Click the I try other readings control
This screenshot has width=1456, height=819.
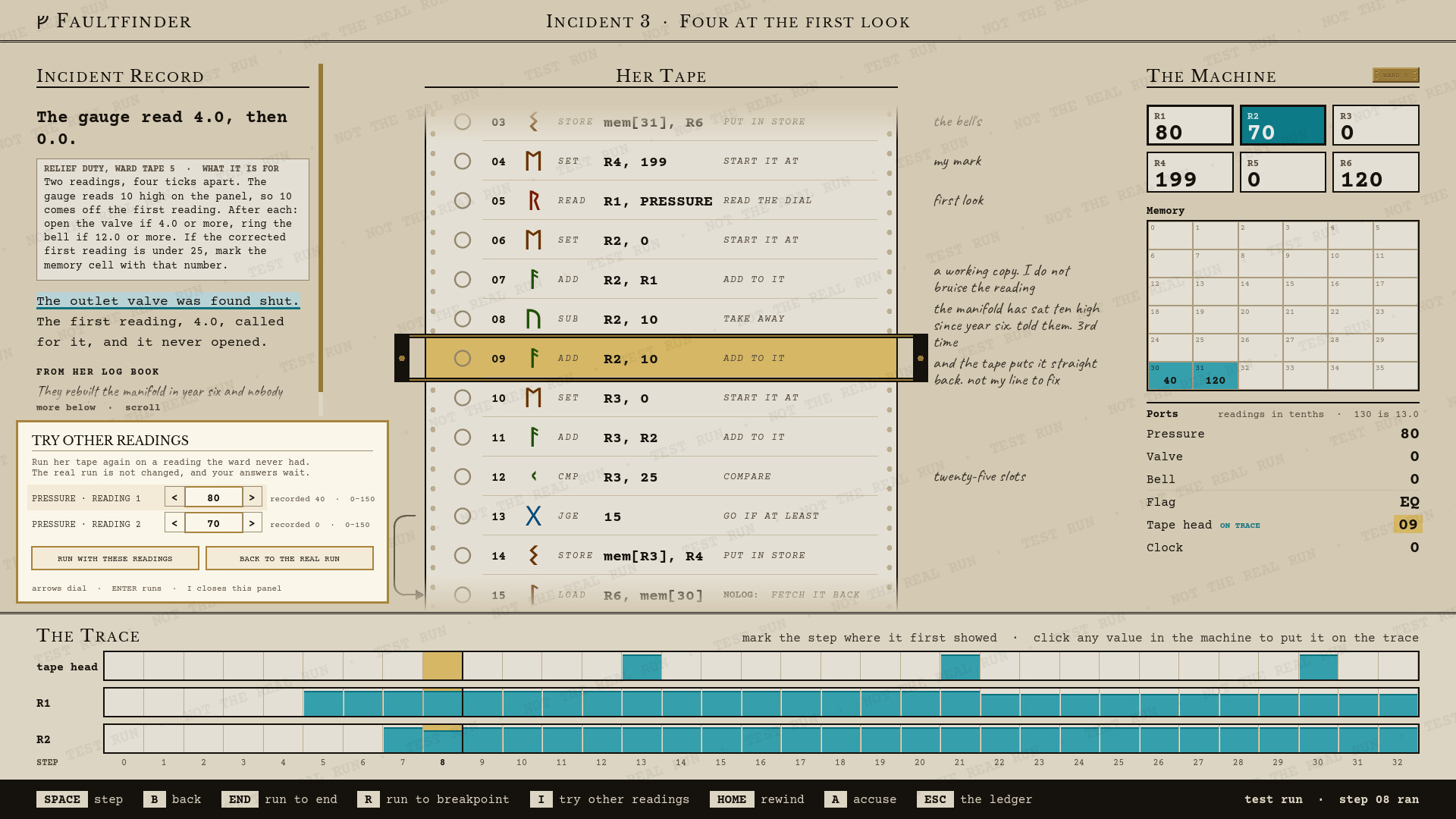610,799
